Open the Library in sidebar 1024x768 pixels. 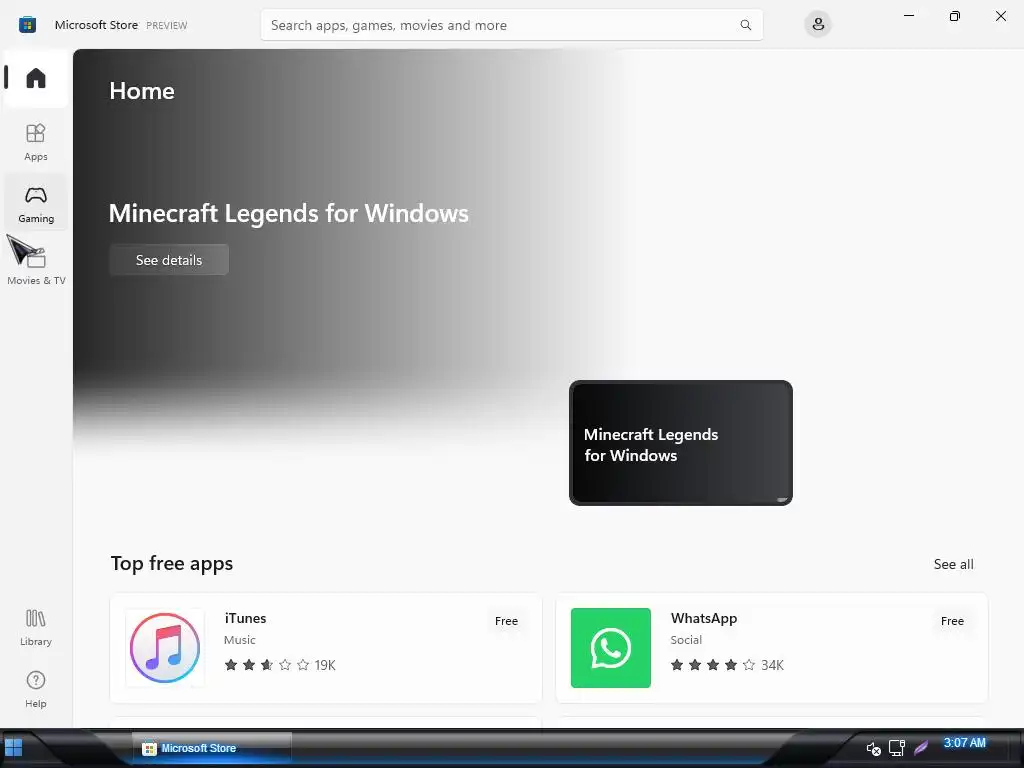(36, 627)
